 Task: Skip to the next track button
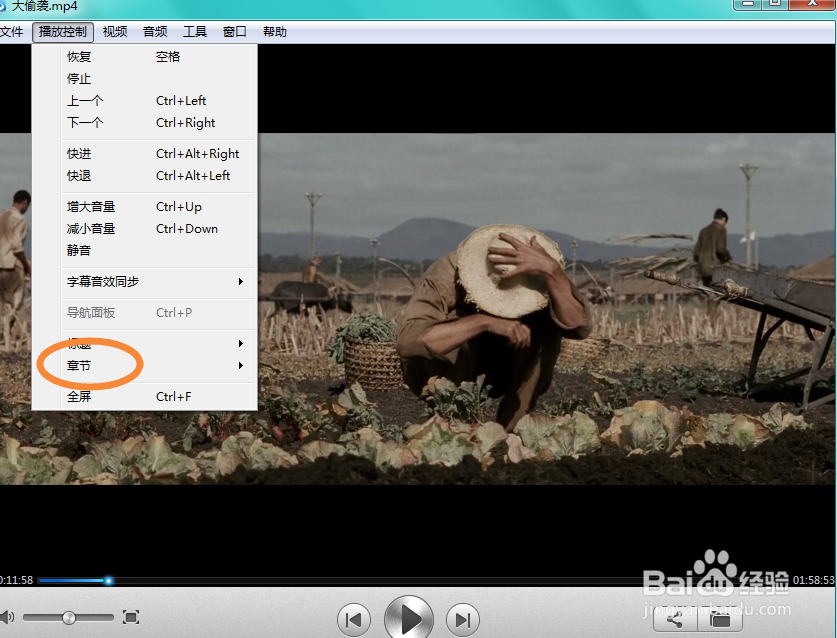463,620
